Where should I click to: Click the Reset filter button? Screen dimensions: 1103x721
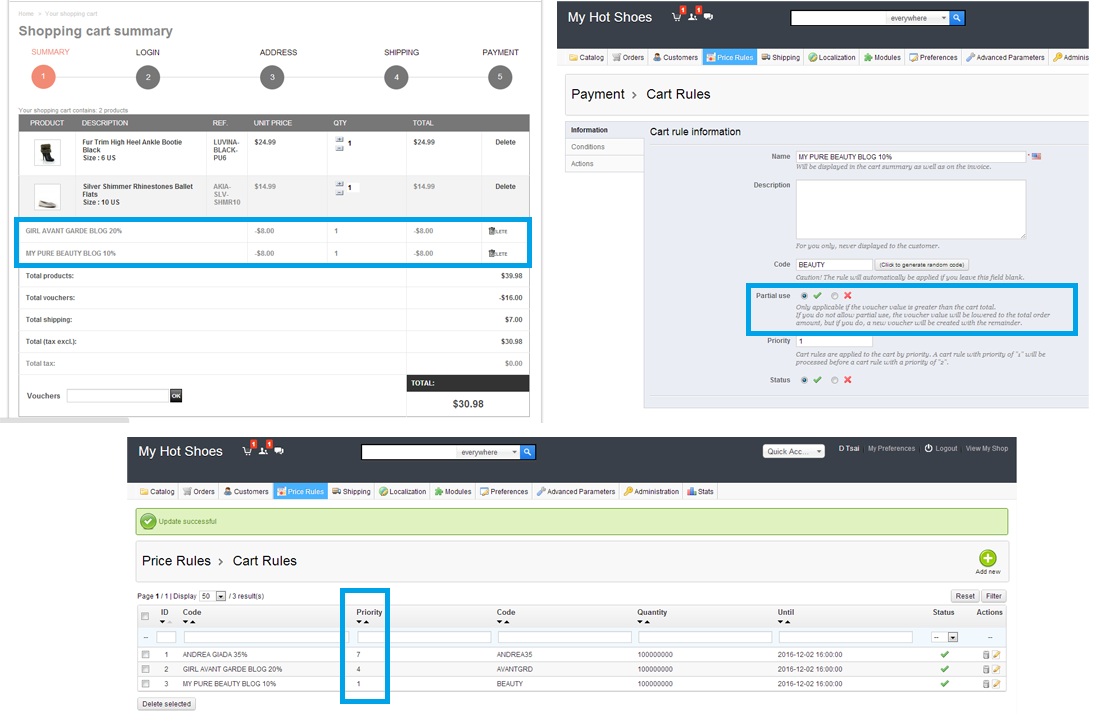(965, 596)
